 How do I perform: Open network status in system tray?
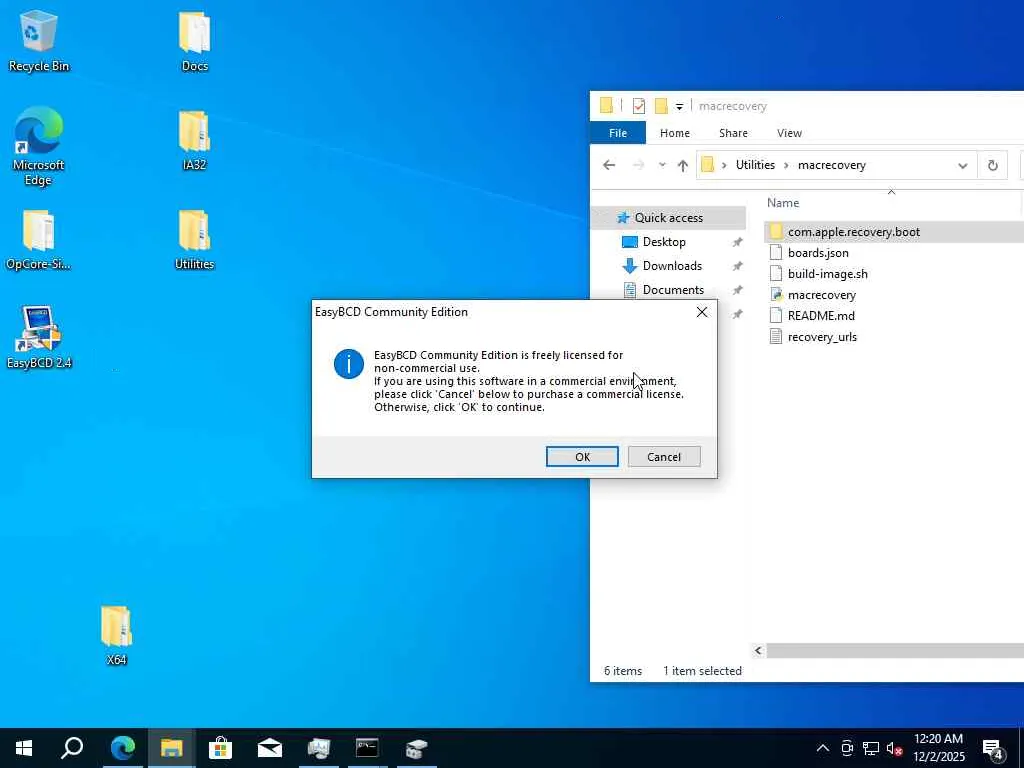click(x=871, y=748)
